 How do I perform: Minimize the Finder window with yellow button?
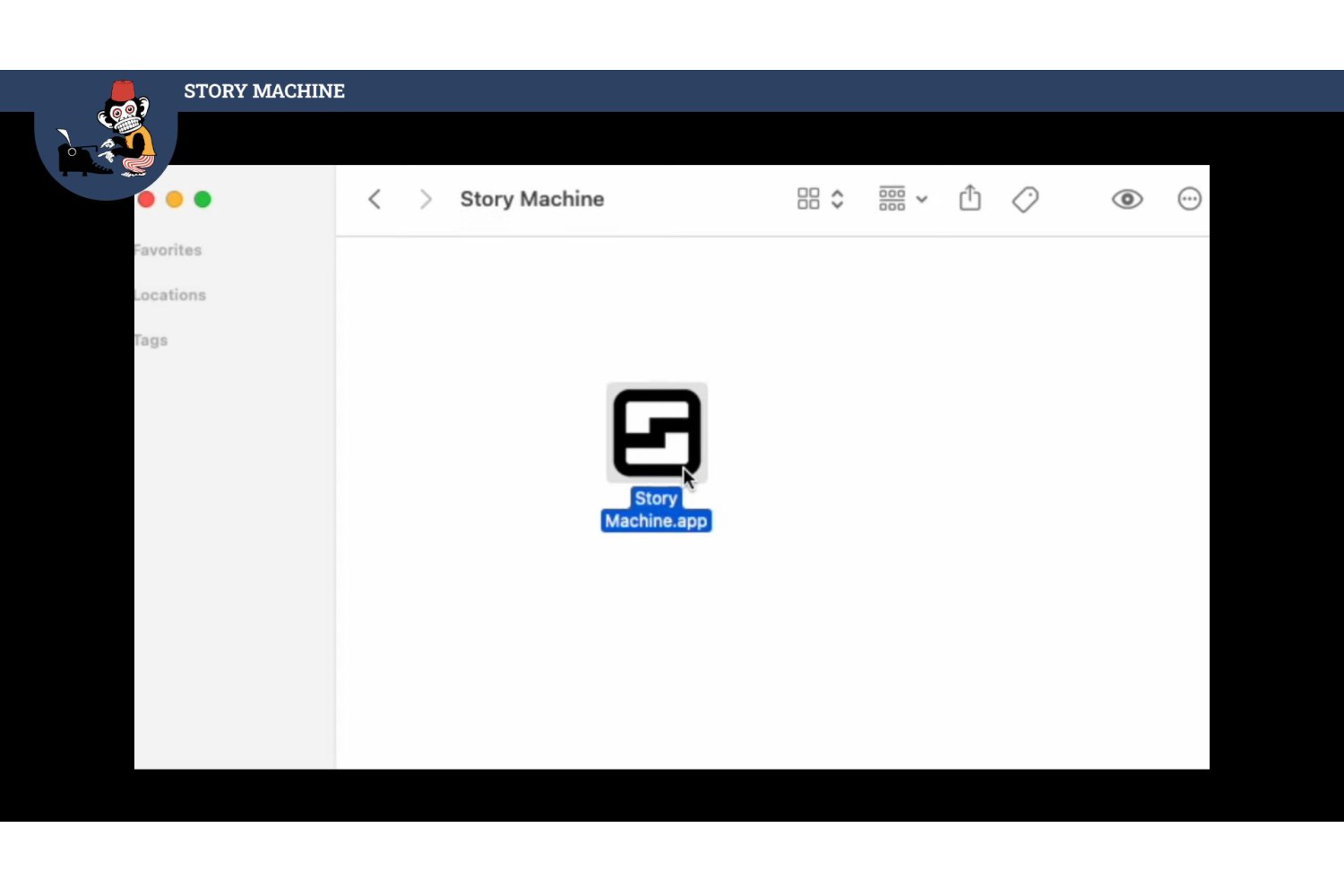point(175,199)
